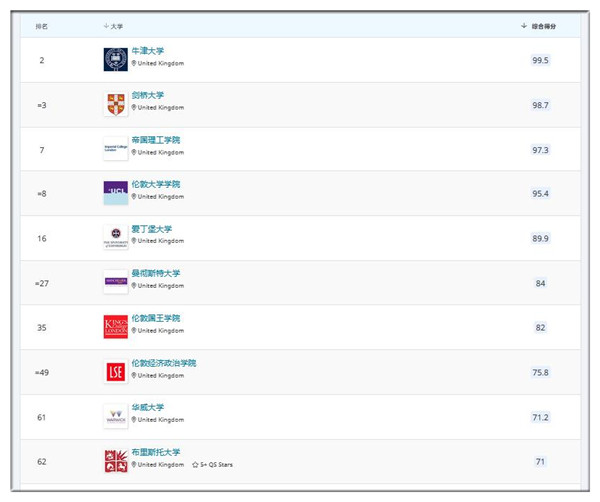The height and width of the screenshot is (502, 600).
Task: Open the University of Edinburgh logo
Action: coord(116,237)
